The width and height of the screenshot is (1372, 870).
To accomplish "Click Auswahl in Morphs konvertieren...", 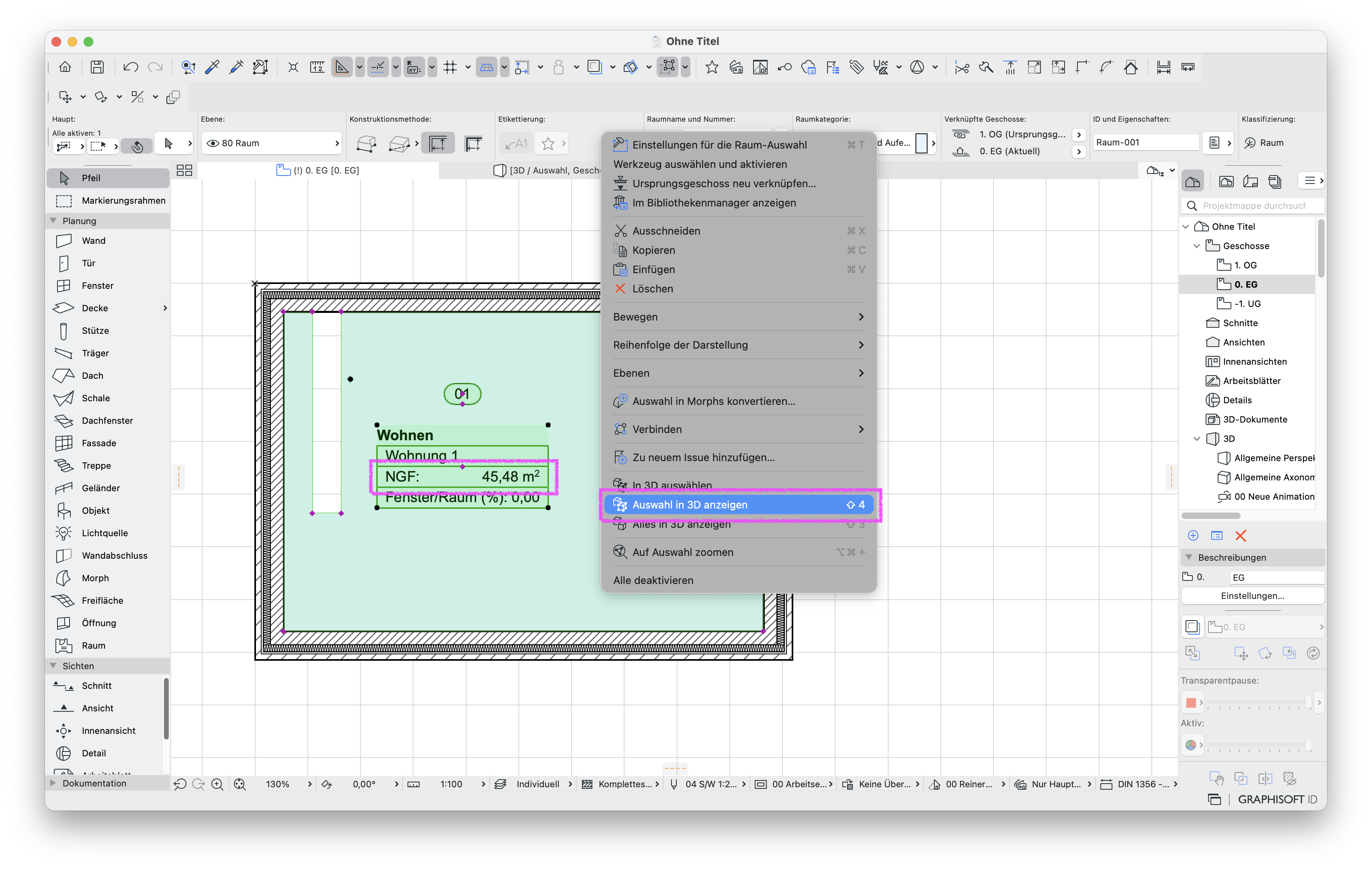I will [739, 401].
